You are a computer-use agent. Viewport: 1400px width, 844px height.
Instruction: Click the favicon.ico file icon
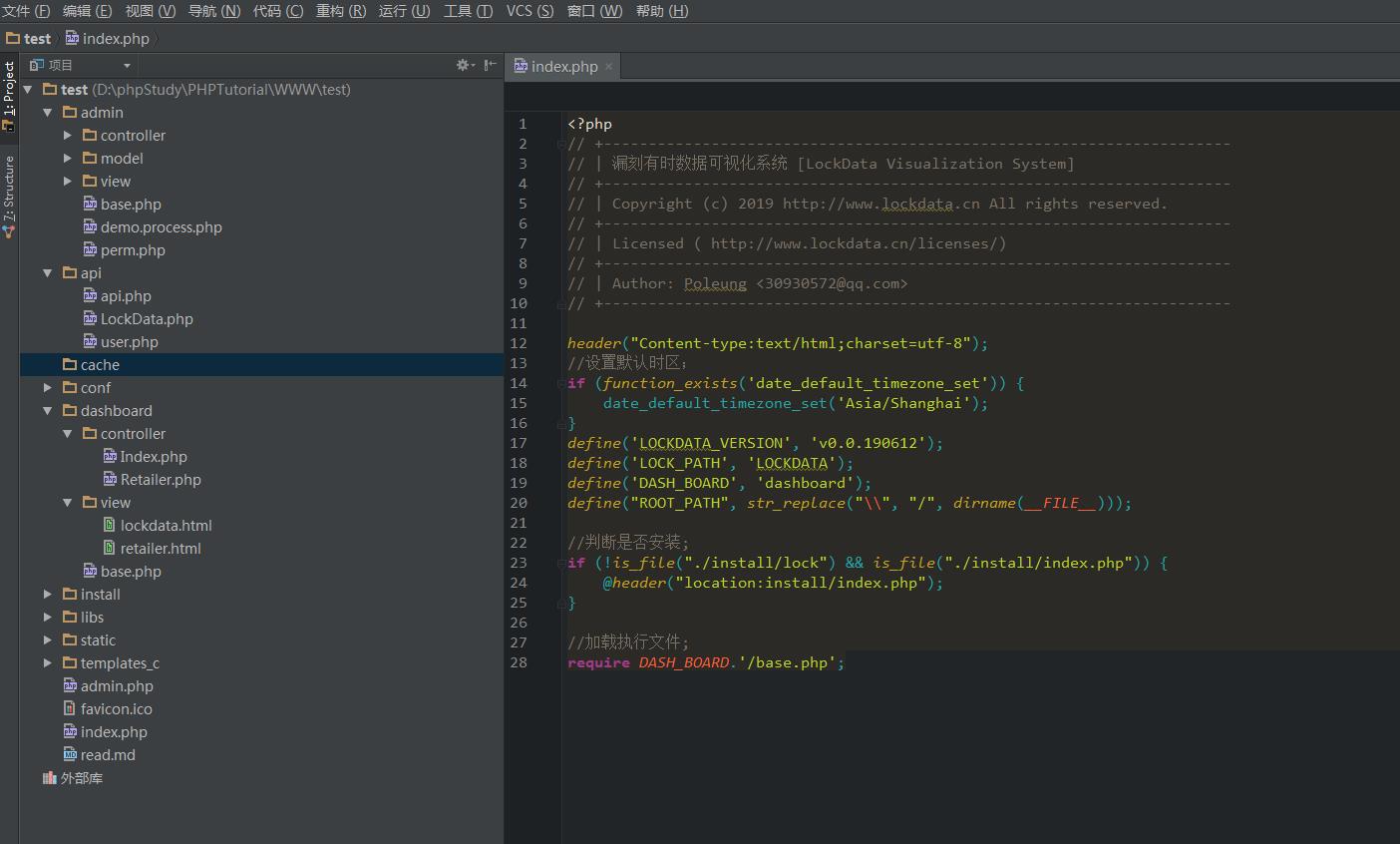pyautogui.click(x=70, y=709)
